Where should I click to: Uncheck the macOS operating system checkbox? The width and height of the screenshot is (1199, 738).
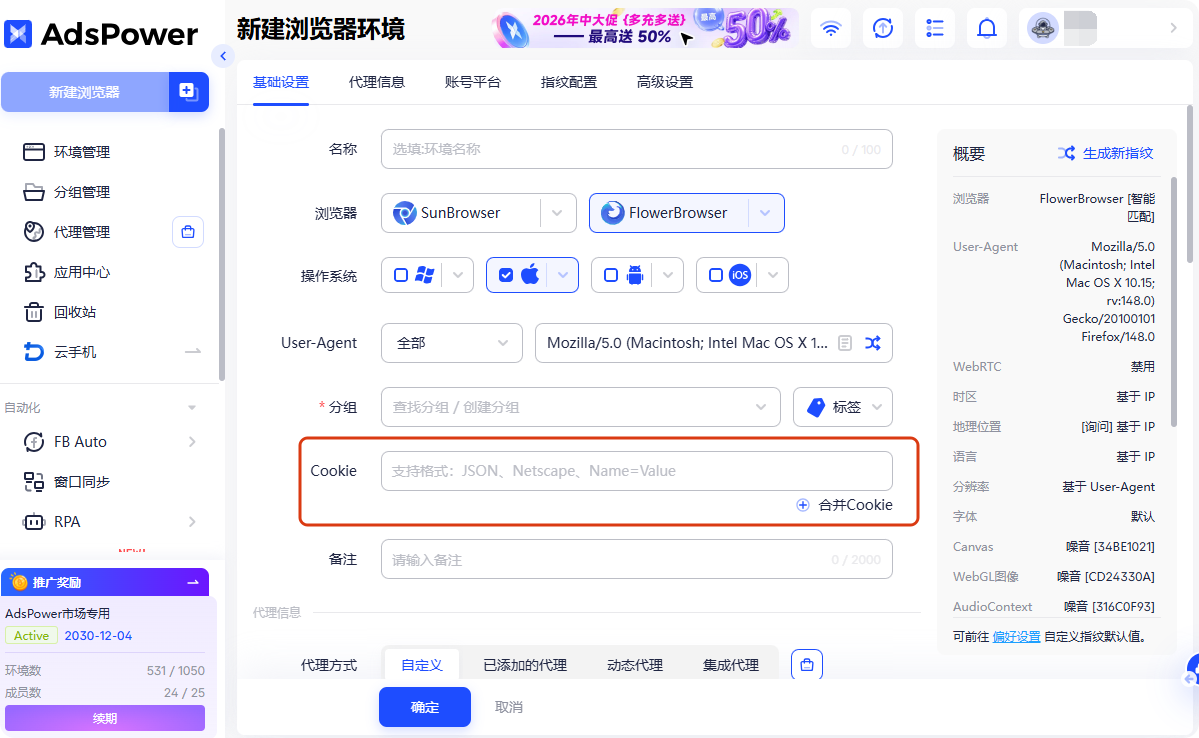pos(505,275)
